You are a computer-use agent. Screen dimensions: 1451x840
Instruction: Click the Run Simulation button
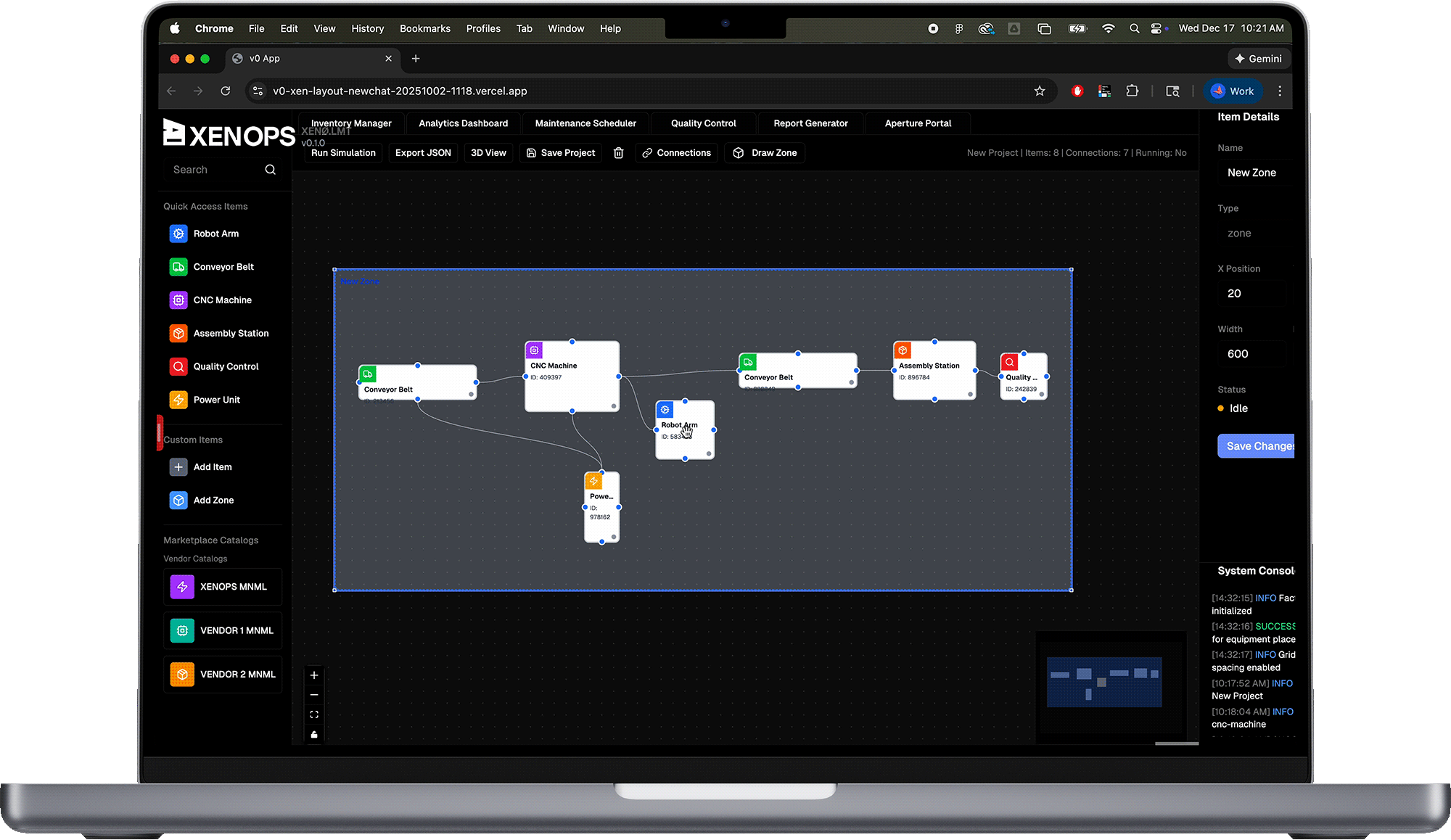click(343, 153)
